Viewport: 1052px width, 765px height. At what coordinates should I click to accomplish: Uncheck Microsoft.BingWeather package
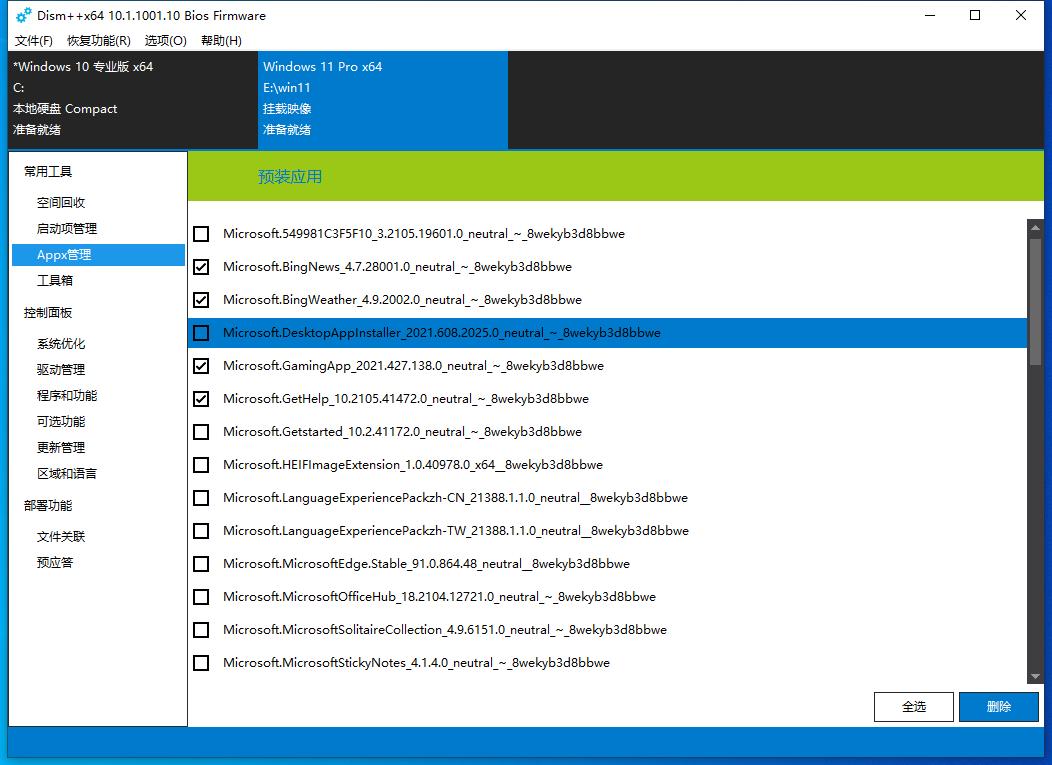[201, 300]
